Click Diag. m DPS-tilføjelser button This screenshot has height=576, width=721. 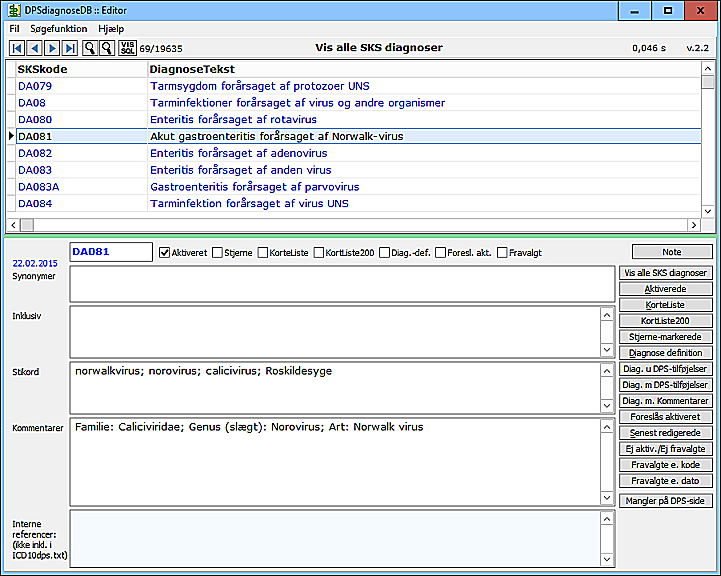(665, 385)
